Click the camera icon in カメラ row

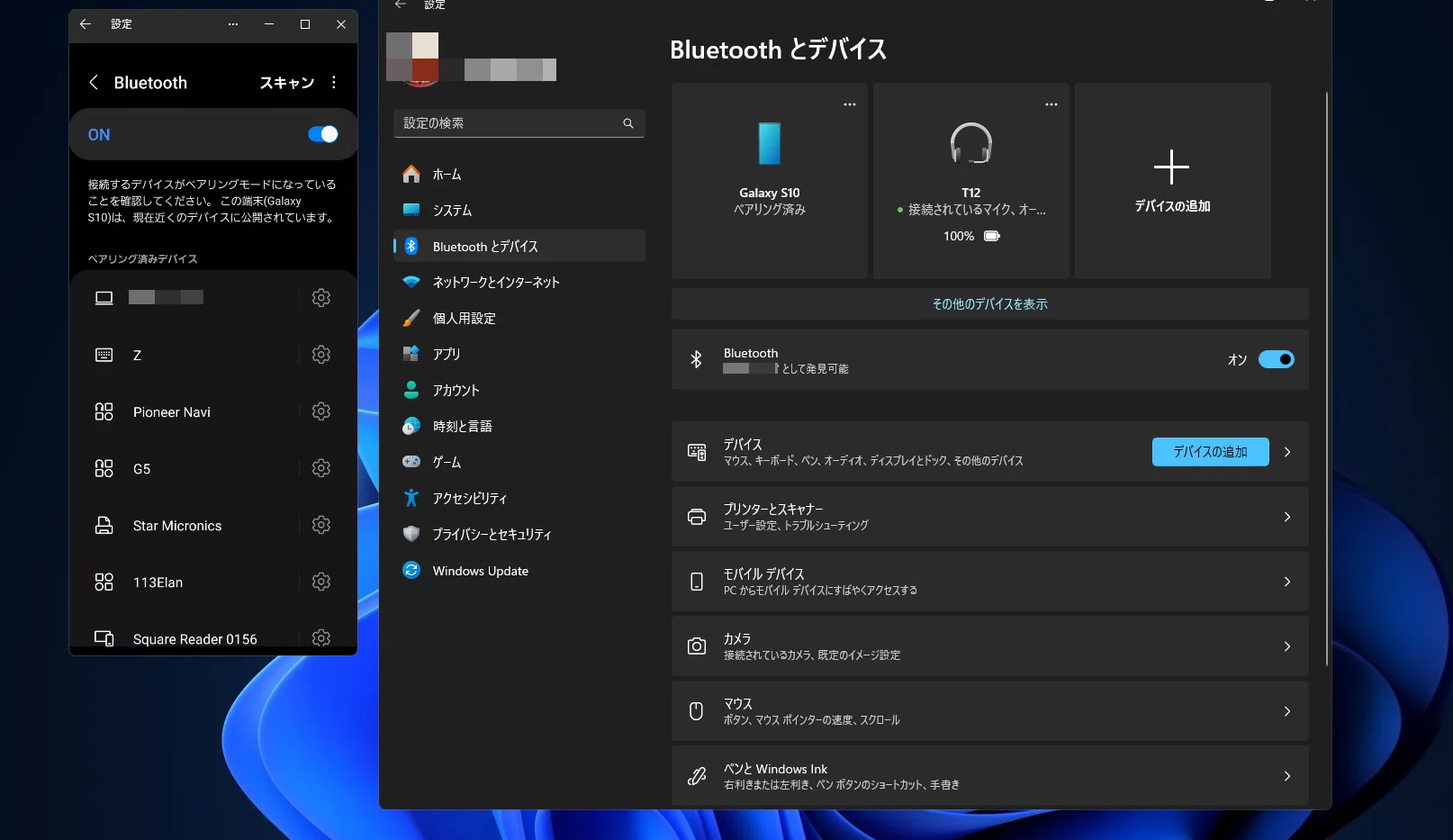coord(697,646)
